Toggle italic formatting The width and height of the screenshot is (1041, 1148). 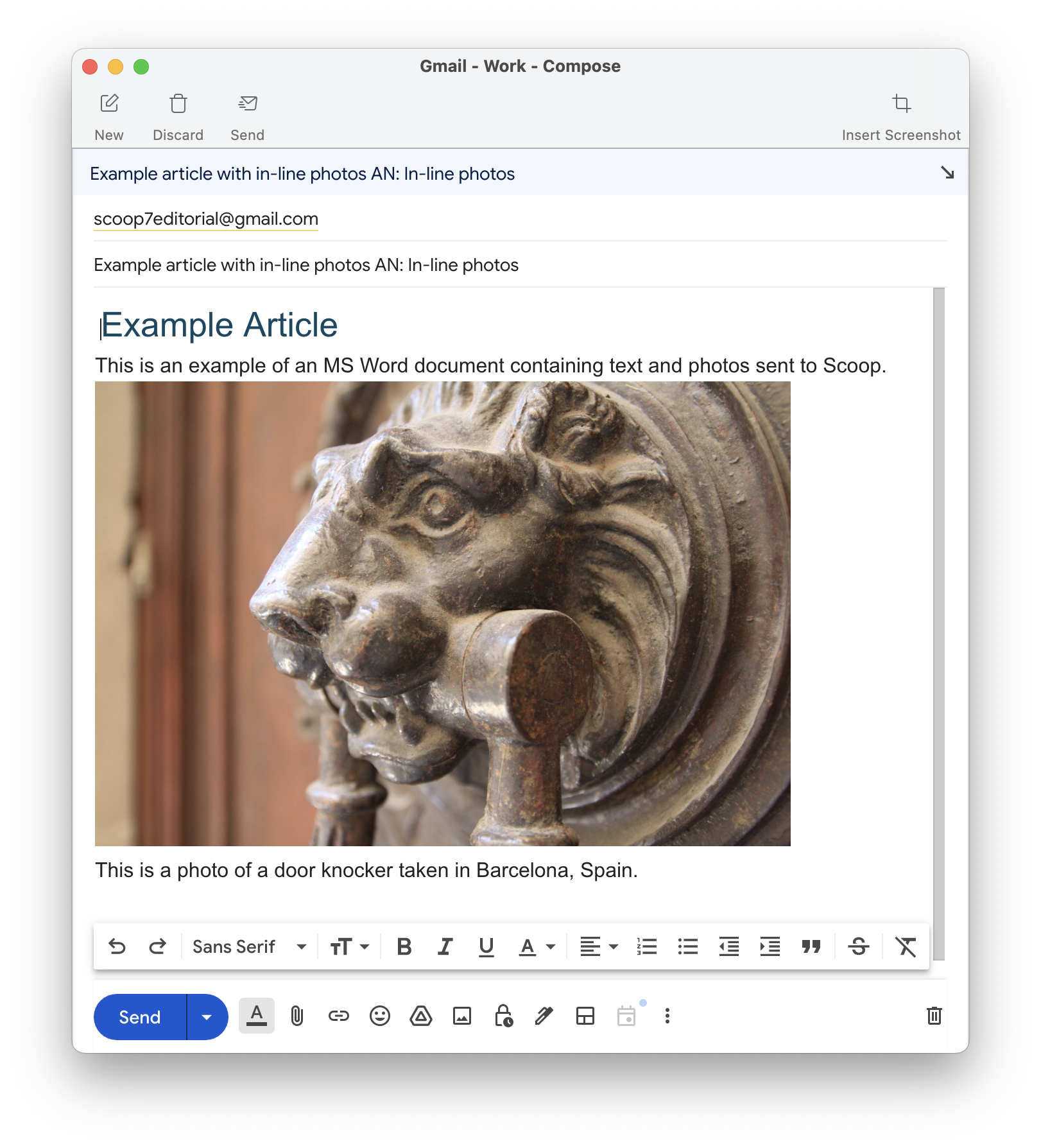[x=445, y=946]
